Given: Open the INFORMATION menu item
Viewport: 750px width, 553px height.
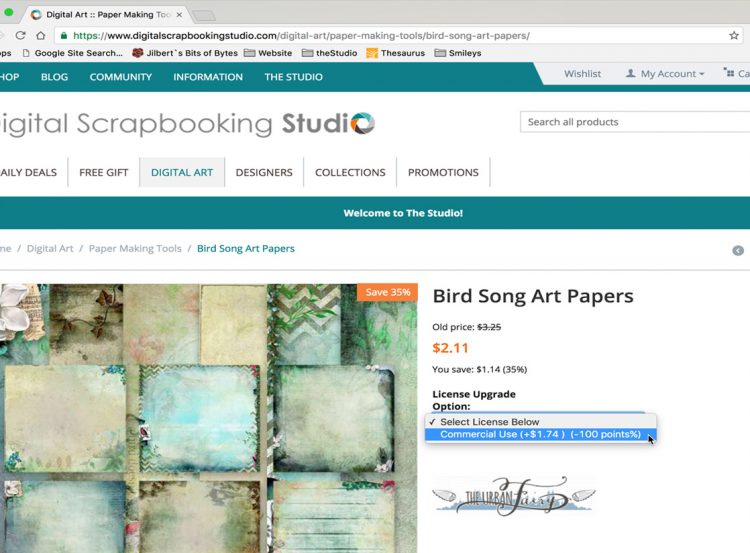Looking at the screenshot, I should (x=208, y=77).
